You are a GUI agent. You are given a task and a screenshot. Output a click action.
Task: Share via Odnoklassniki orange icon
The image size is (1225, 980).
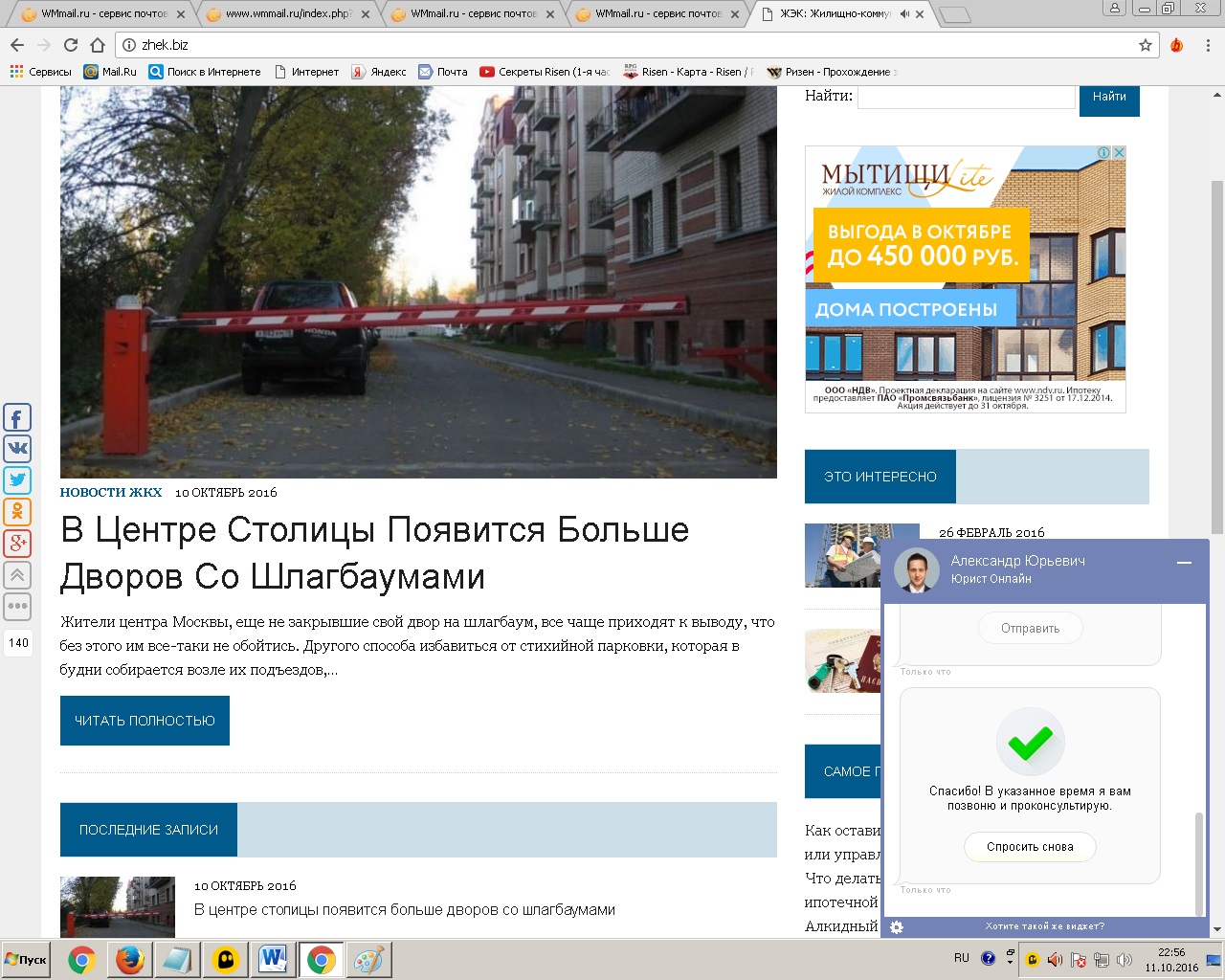click(x=17, y=512)
